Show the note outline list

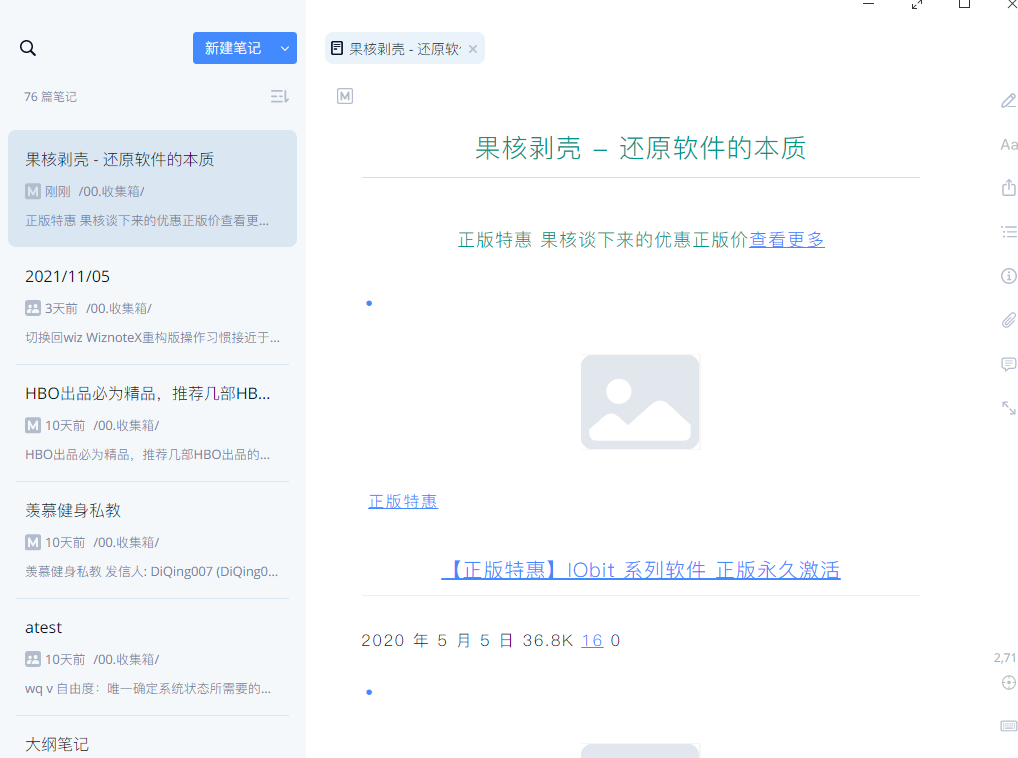(1009, 231)
